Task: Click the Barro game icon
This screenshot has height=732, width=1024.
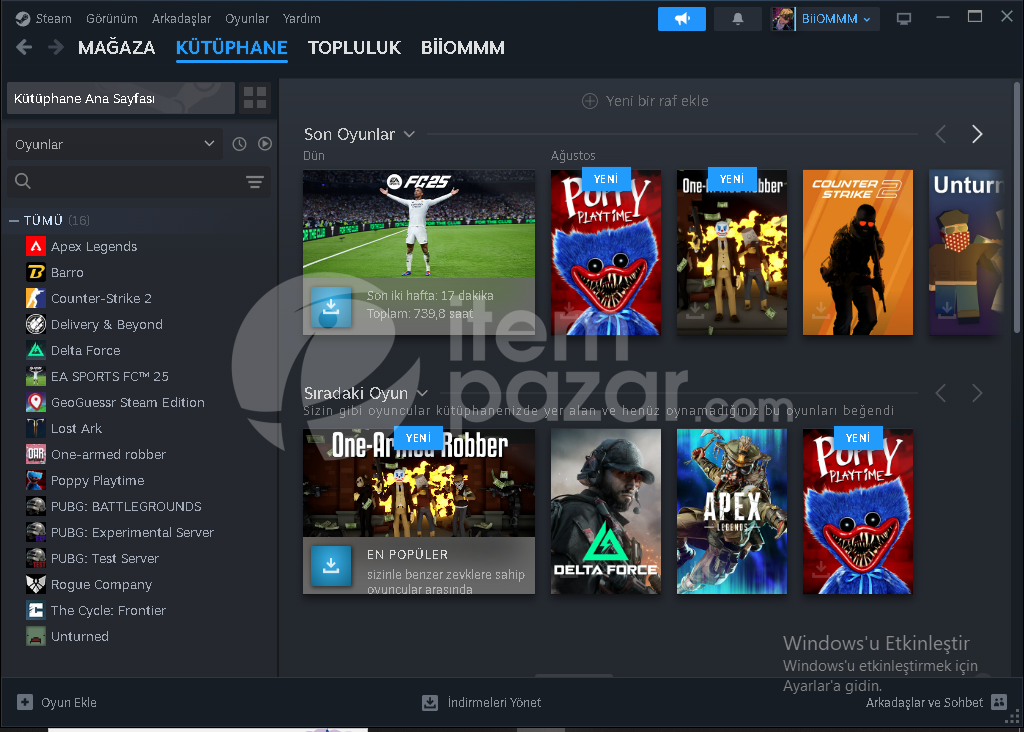Action: [x=36, y=272]
